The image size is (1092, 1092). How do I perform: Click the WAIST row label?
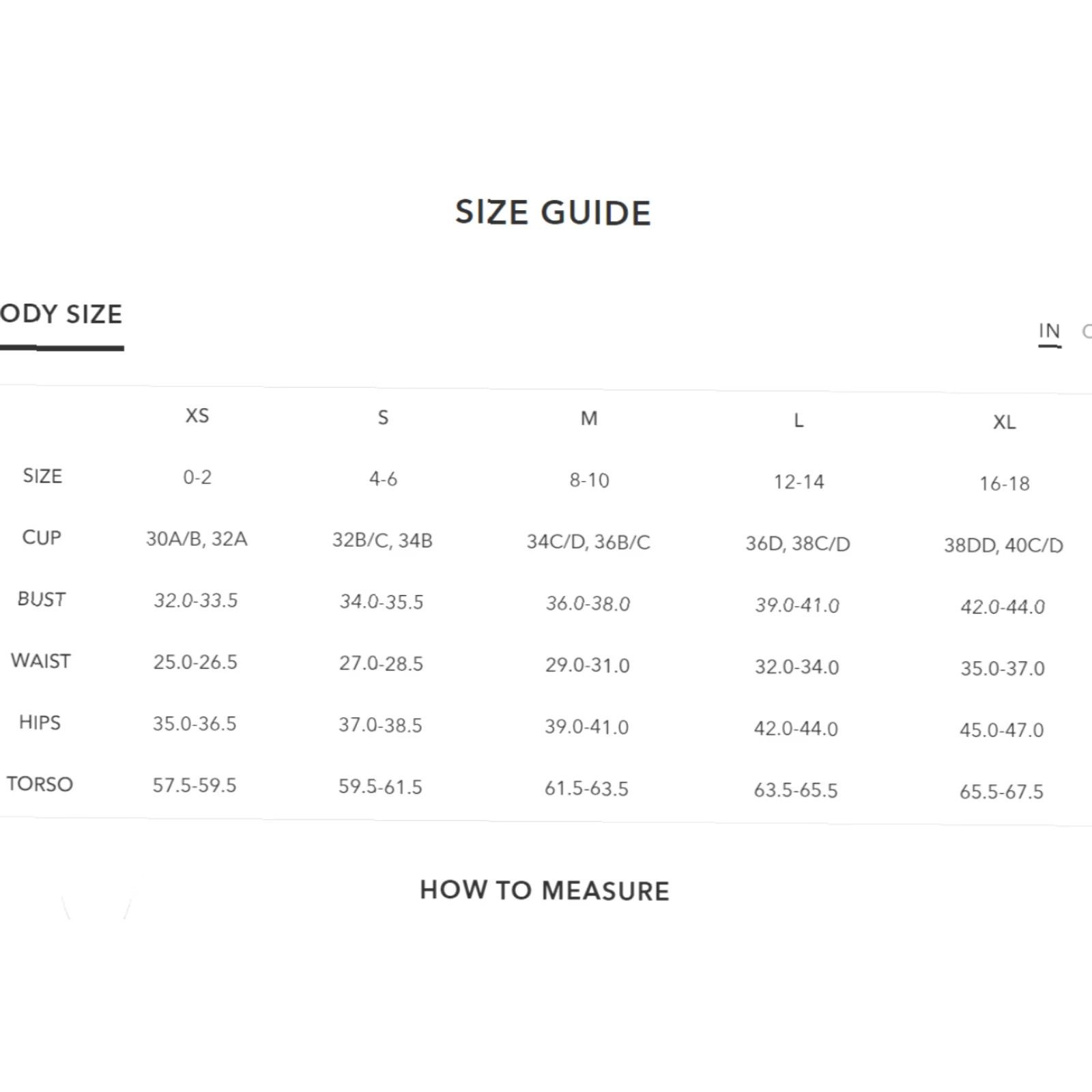pyautogui.click(x=41, y=661)
